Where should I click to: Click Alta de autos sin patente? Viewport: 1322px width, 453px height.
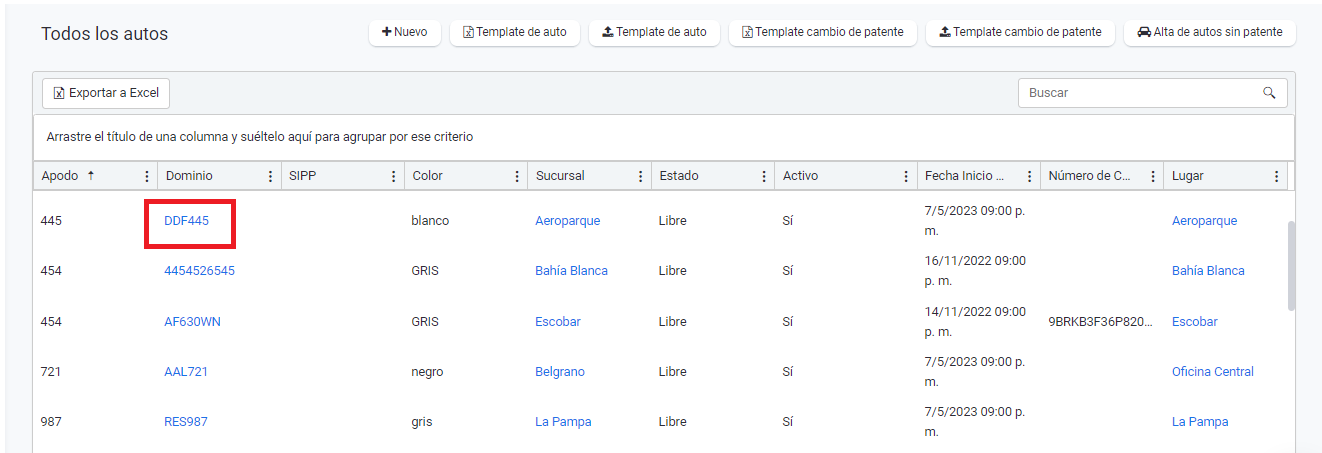(1209, 32)
